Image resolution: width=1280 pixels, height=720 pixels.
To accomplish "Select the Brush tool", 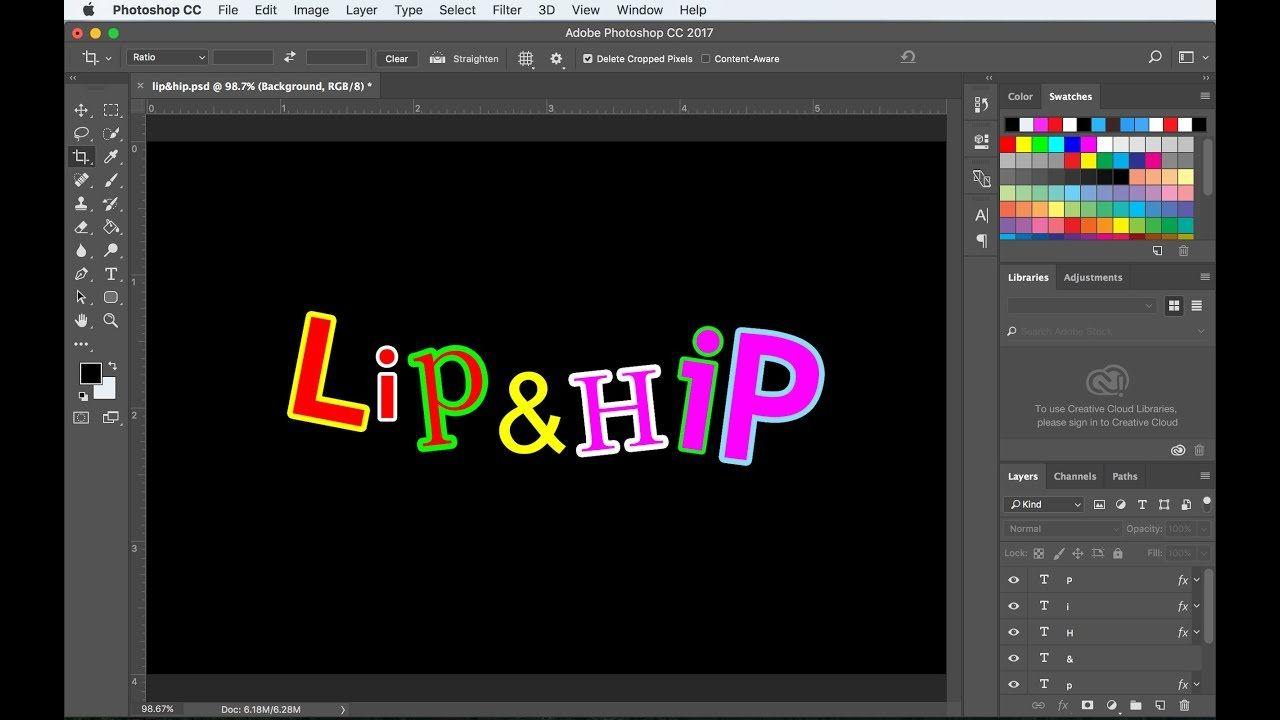I will [111, 180].
